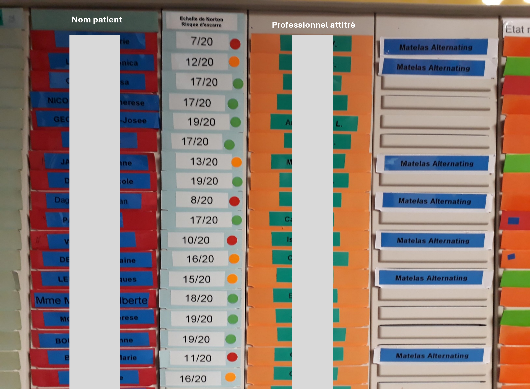Select green Etat card in 12/20 row

[517, 67]
